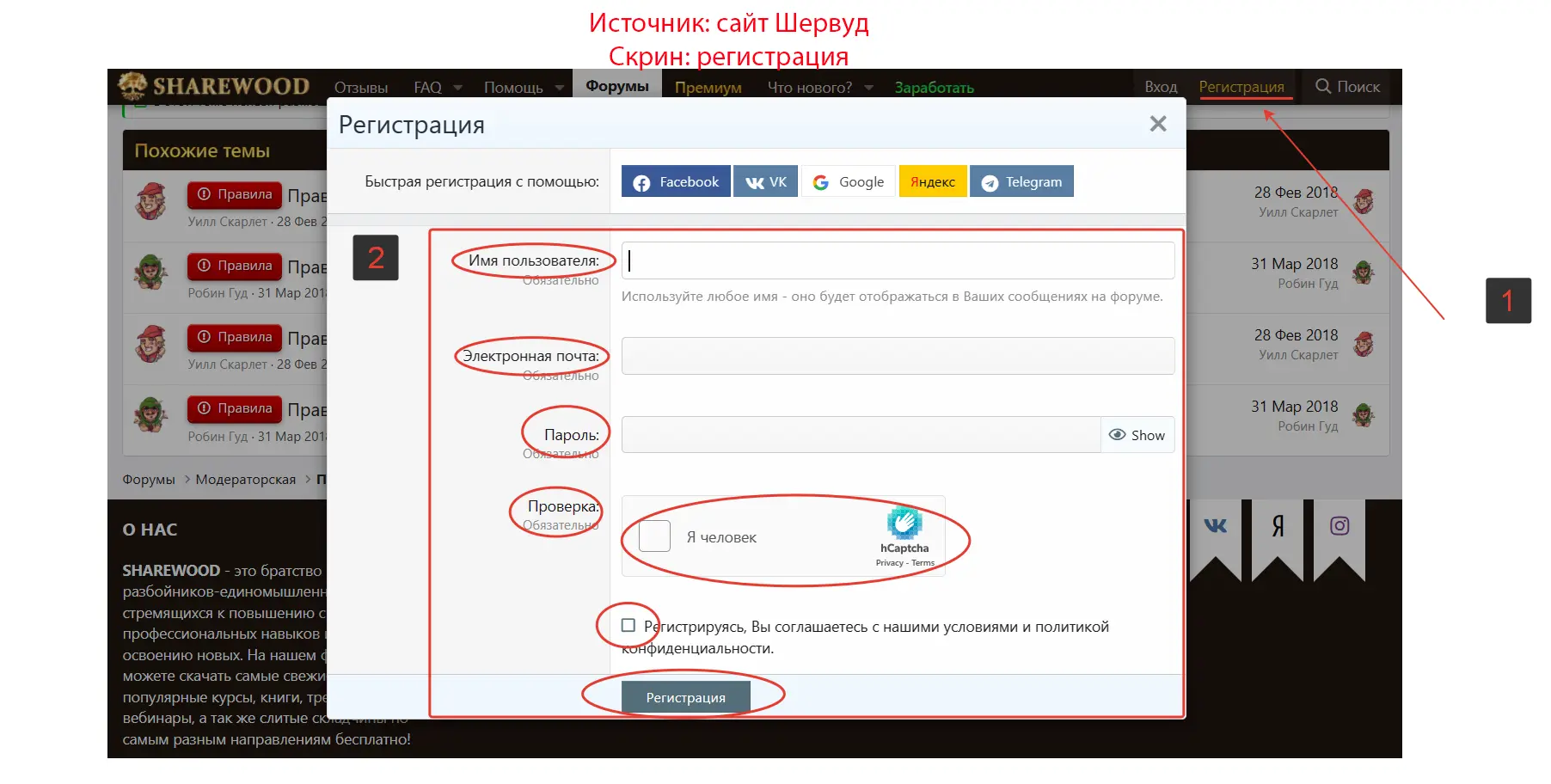
Task: Click the first red Правила badge
Action: 235,194
